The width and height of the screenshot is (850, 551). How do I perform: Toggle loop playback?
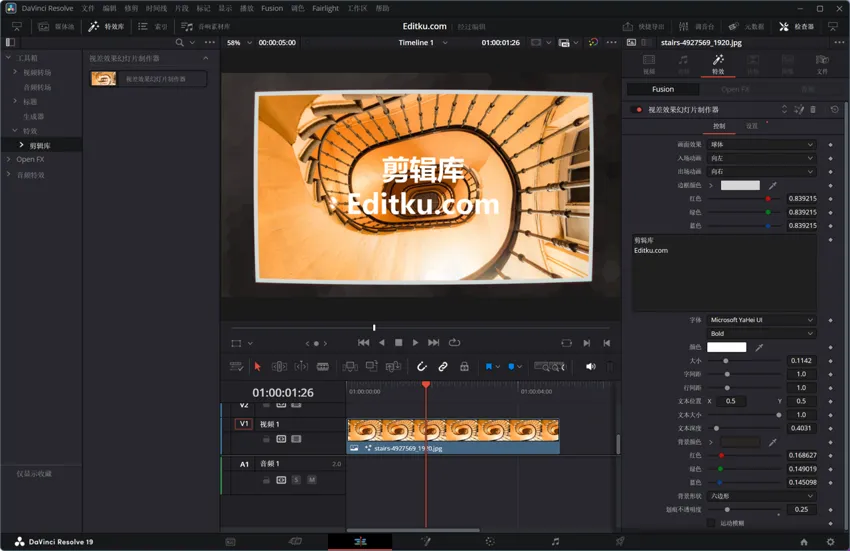[454, 343]
